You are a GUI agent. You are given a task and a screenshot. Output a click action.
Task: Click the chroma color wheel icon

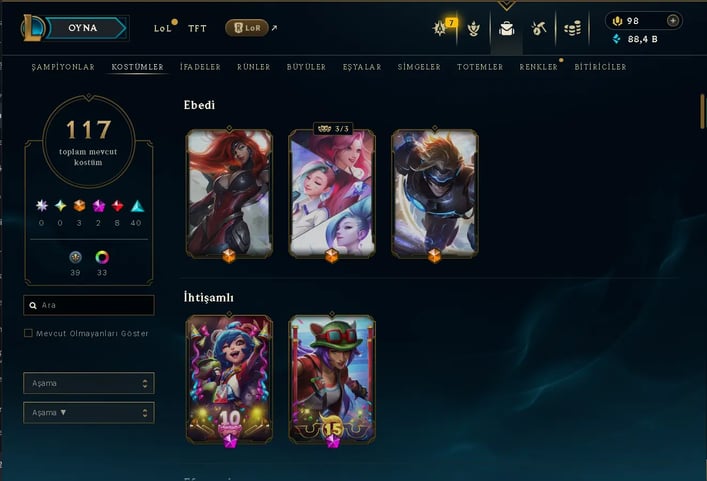102,257
